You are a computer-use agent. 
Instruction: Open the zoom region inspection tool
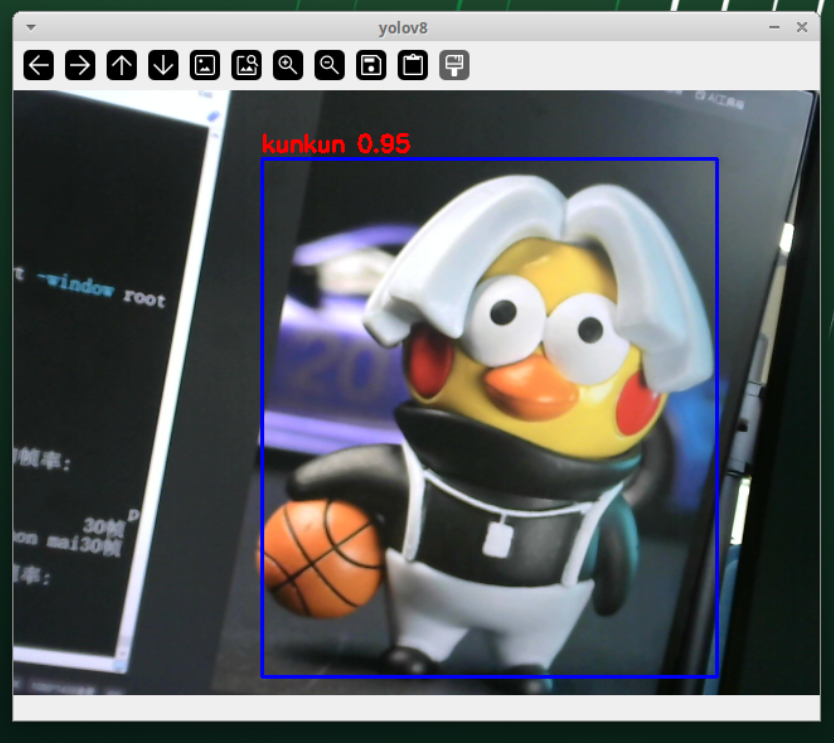(246, 65)
